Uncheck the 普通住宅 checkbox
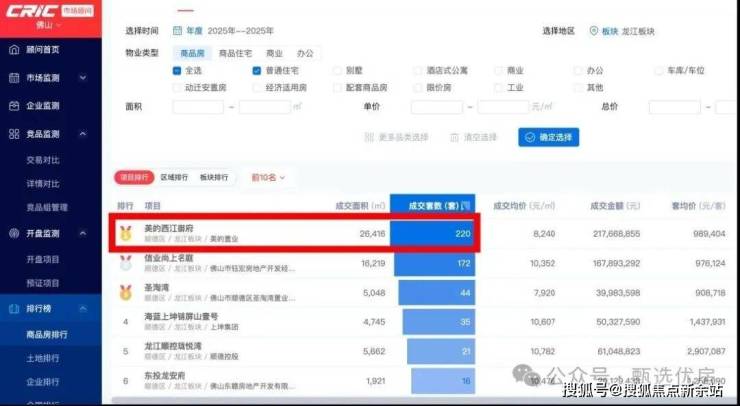This screenshot has height=406, width=740. tap(257, 71)
